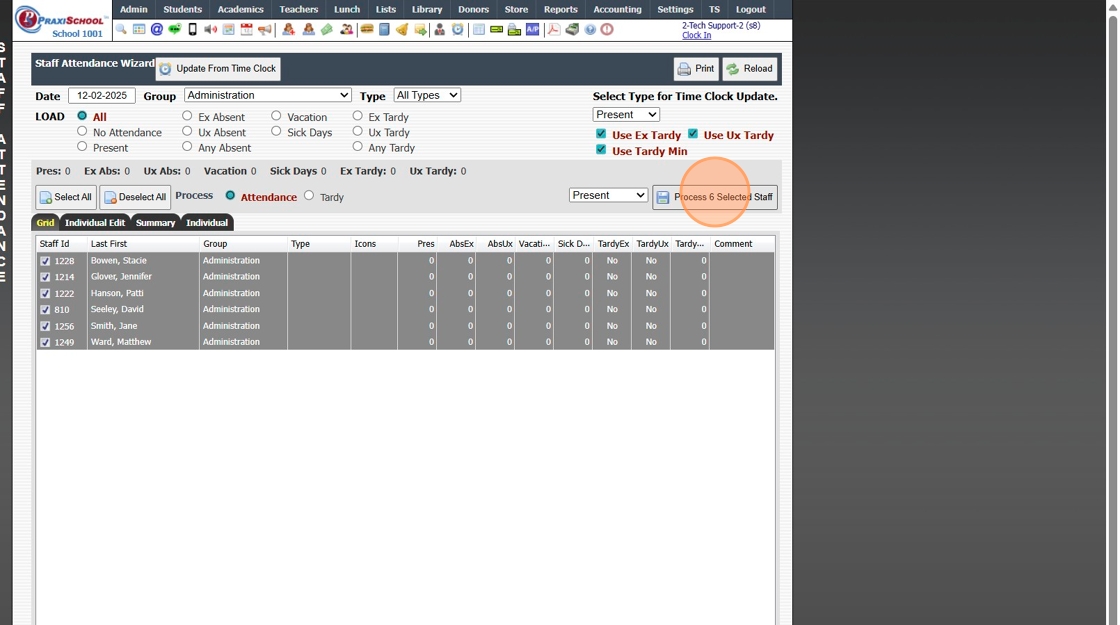Image resolution: width=1120 pixels, height=625 pixels.
Task: Click the Clock In link
Action: [696, 35]
